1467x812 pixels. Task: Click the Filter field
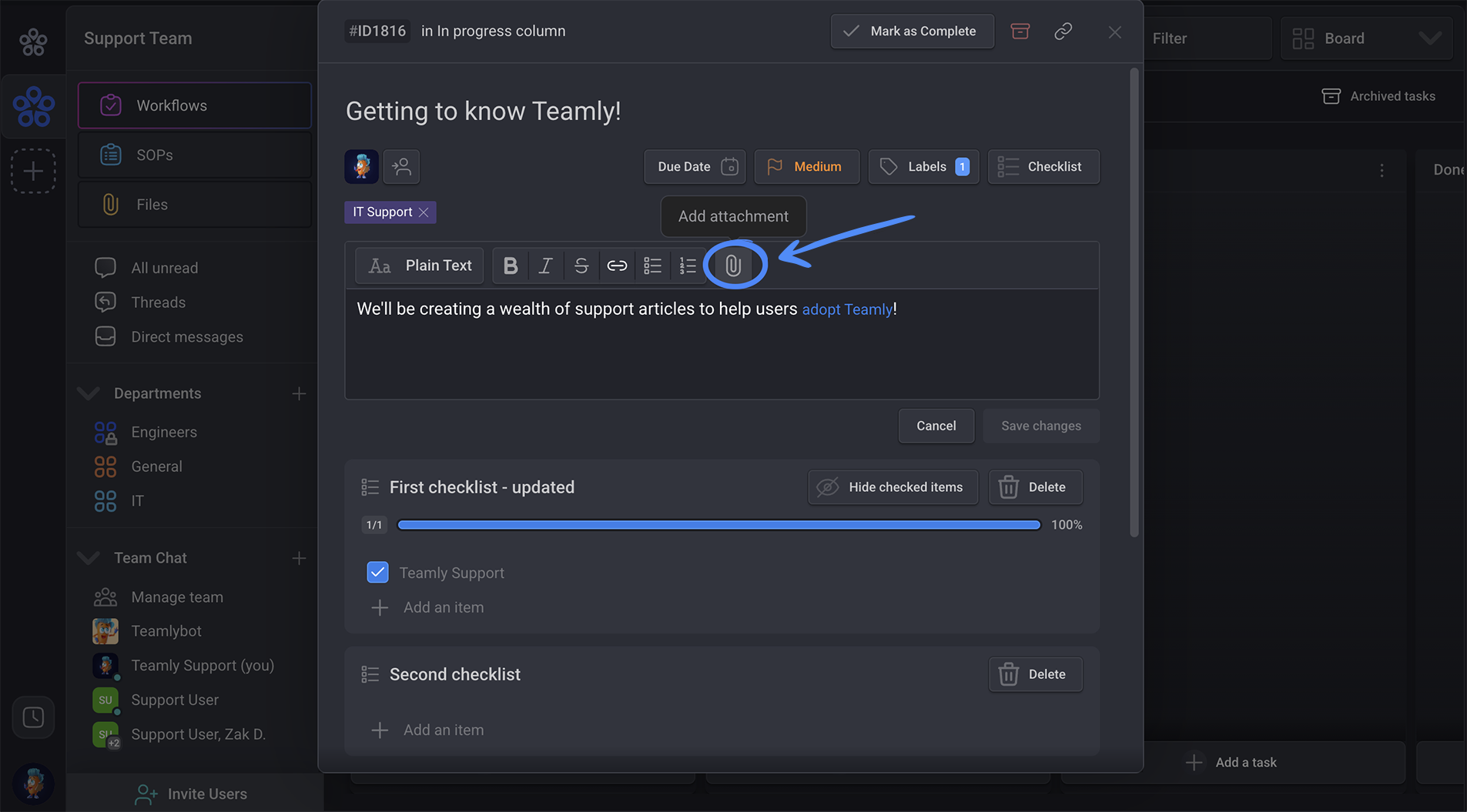click(x=1207, y=38)
